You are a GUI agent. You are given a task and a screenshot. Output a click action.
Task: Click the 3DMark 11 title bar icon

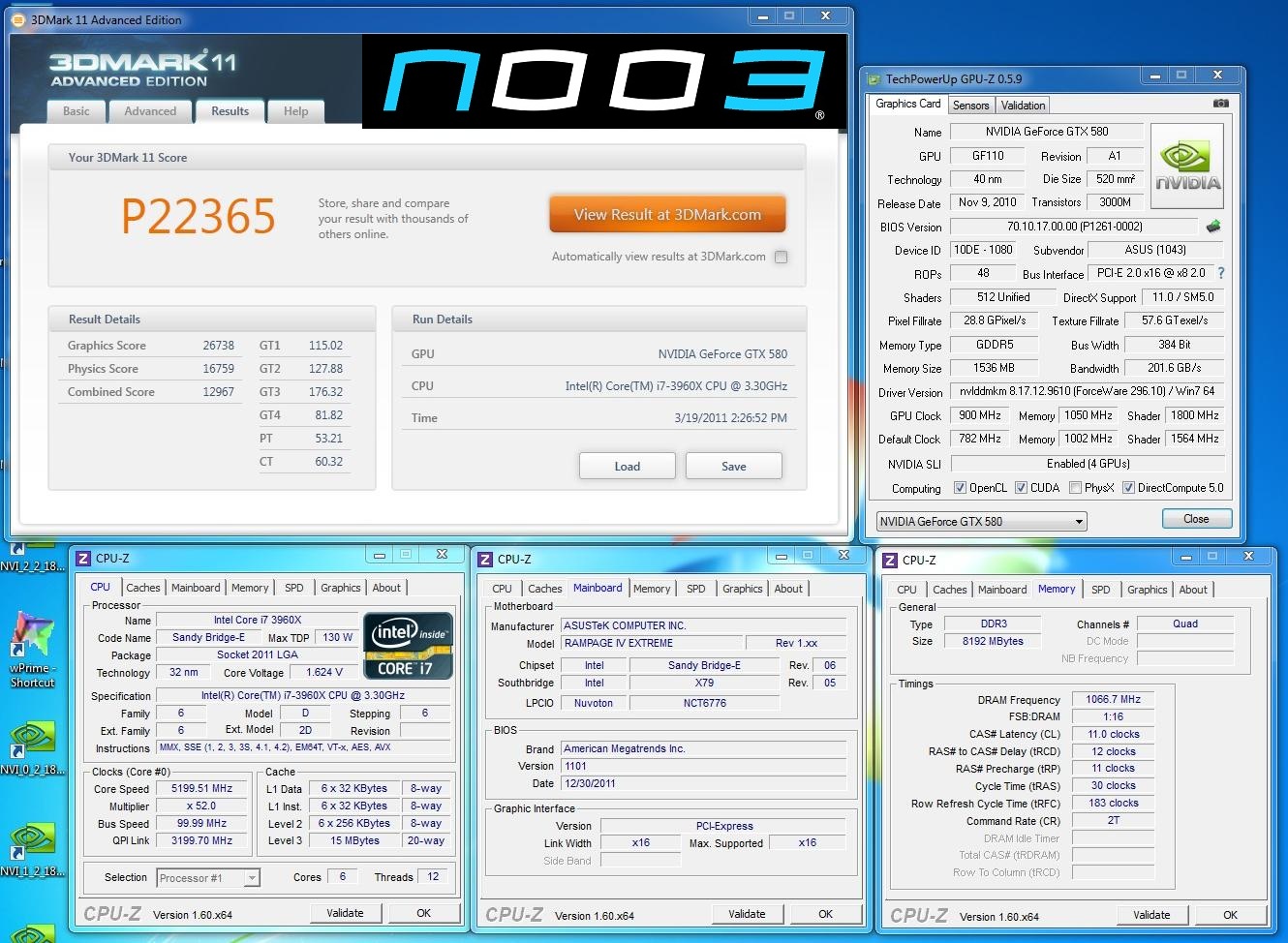pos(19,19)
